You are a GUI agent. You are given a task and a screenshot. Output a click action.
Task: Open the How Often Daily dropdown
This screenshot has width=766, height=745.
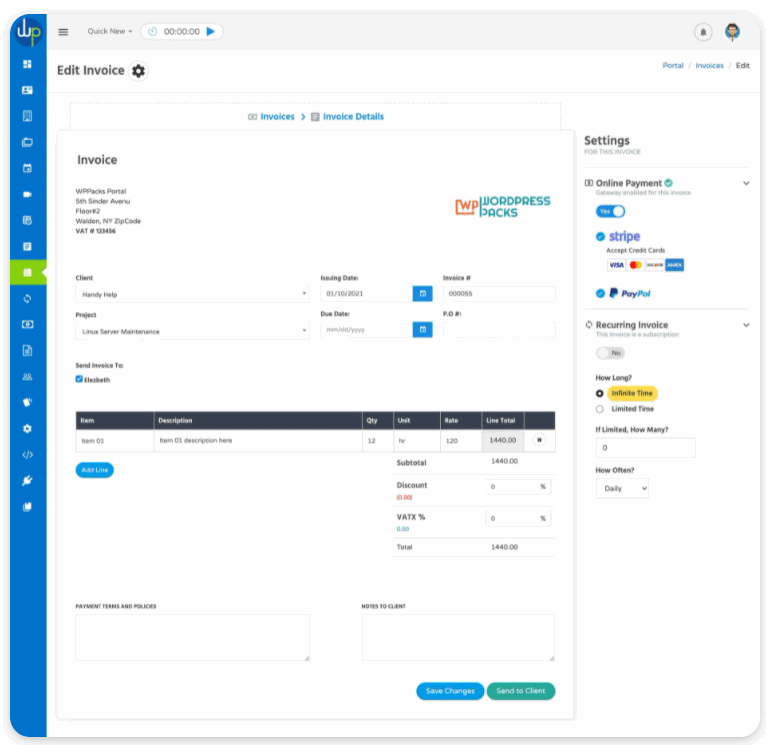(x=622, y=489)
